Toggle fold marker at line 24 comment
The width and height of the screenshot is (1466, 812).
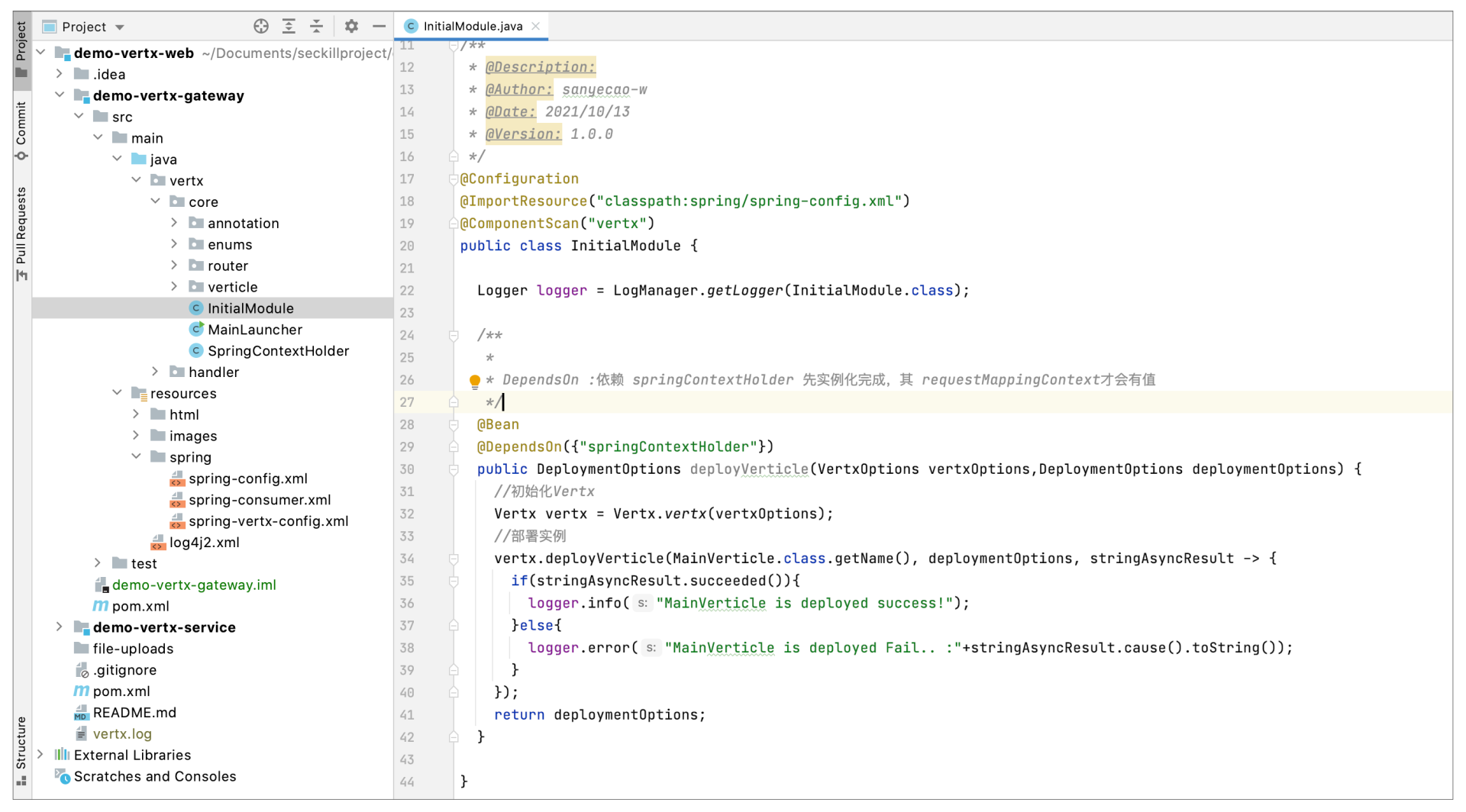pos(454,336)
